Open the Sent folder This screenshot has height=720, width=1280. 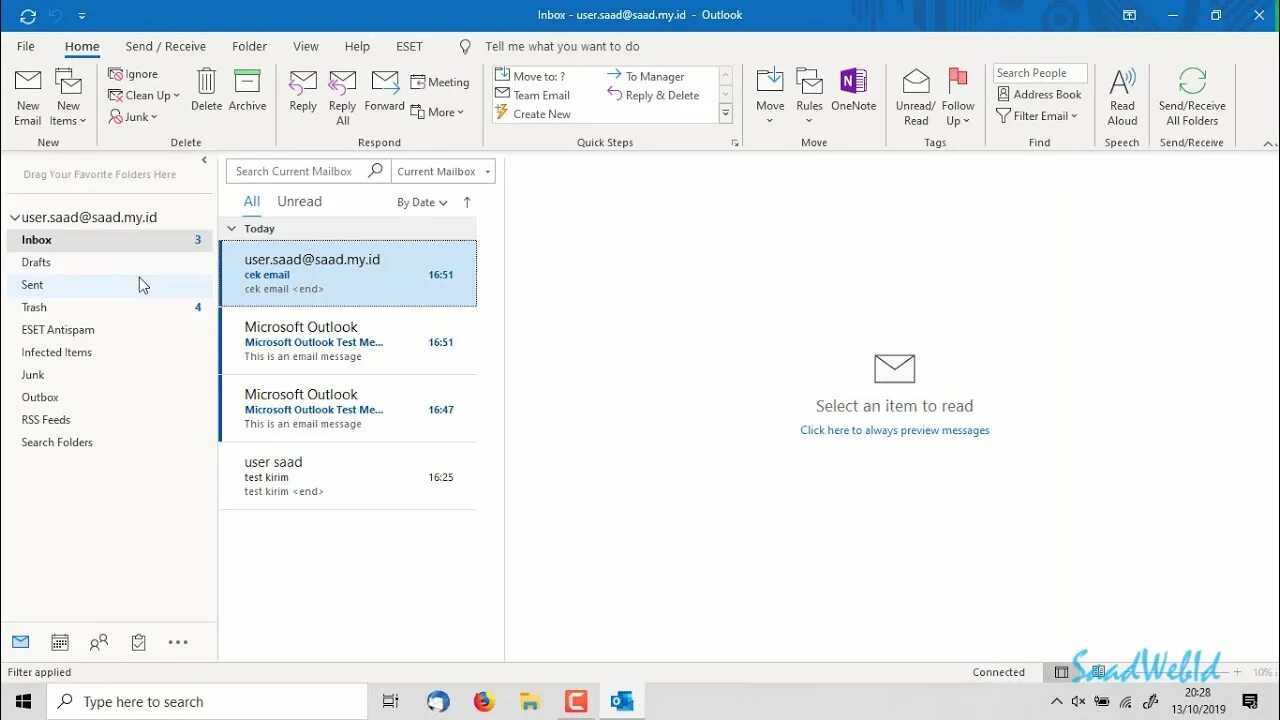point(109,285)
